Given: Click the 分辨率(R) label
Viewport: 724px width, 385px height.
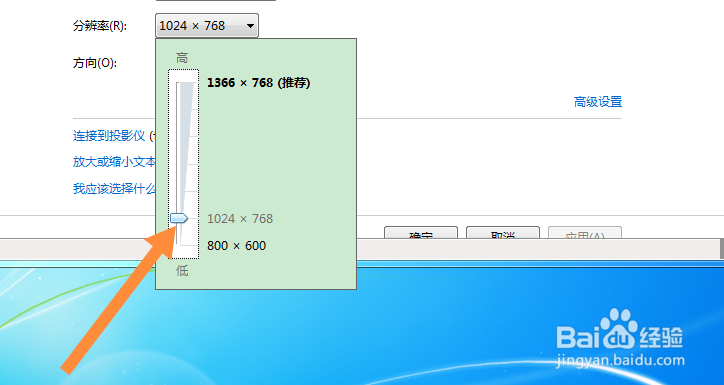Looking at the screenshot, I should point(99,26).
